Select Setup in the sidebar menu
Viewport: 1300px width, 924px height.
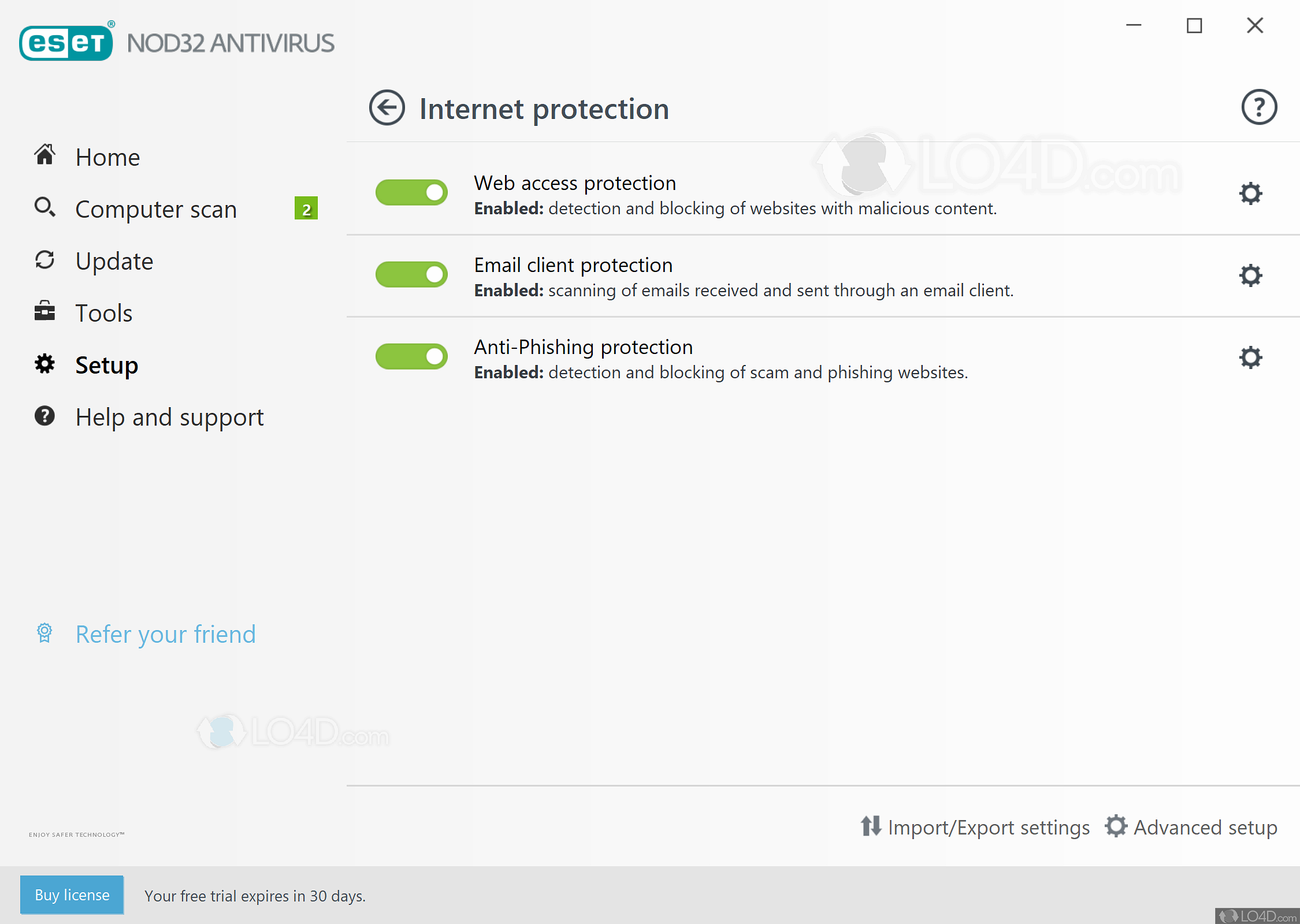[x=106, y=364]
